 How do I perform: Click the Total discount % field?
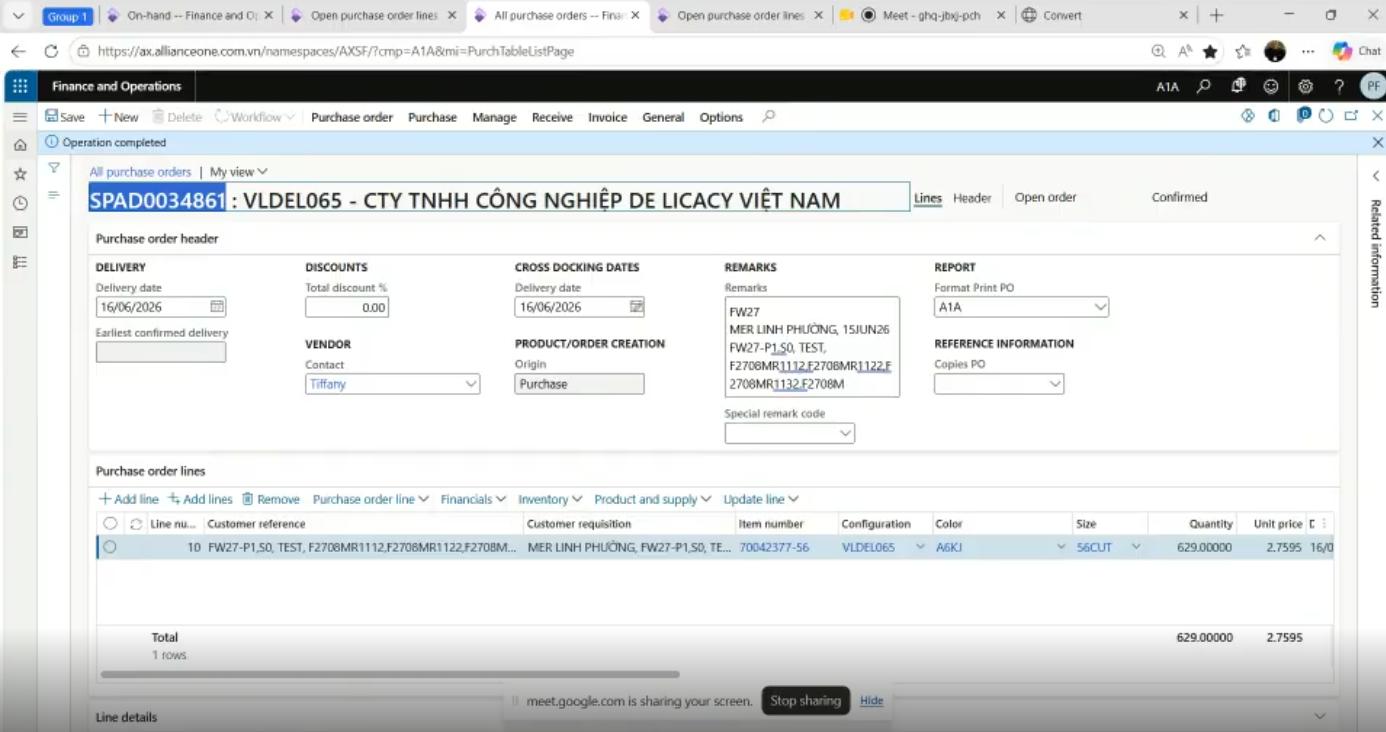coord(347,307)
